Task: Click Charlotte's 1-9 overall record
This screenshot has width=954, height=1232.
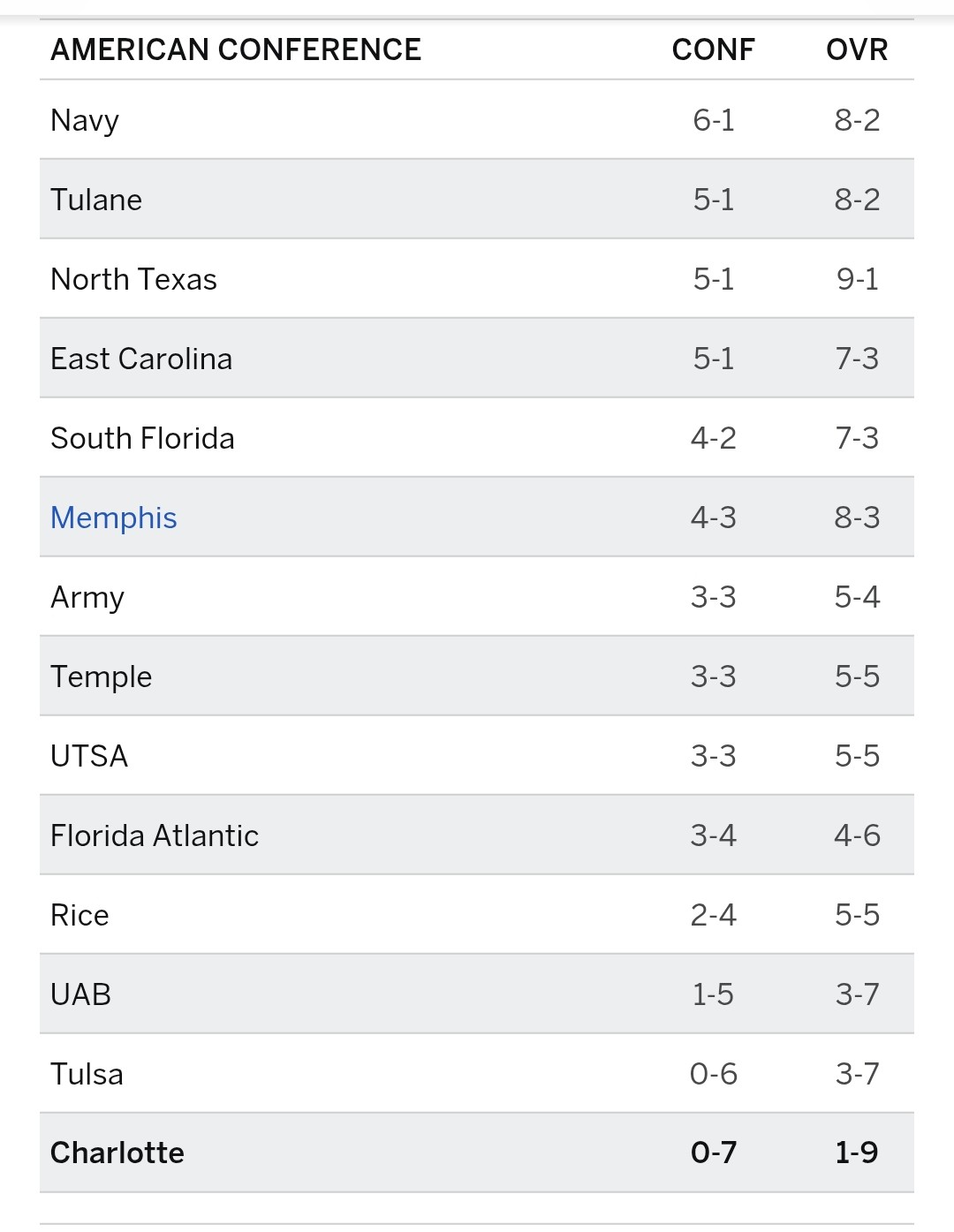Action: click(x=857, y=1153)
